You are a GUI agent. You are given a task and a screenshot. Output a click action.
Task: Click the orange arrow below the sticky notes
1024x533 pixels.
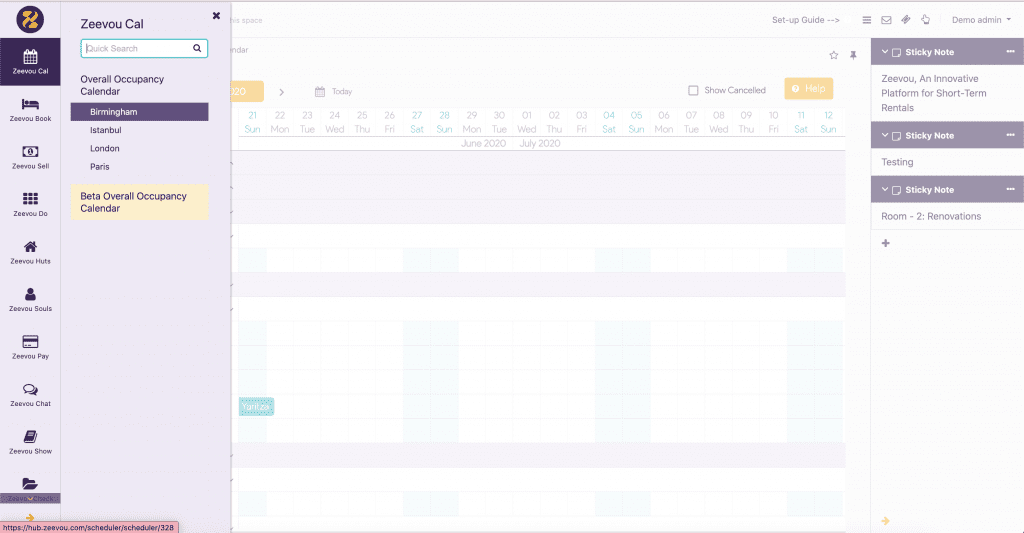pyautogui.click(x=886, y=521)
